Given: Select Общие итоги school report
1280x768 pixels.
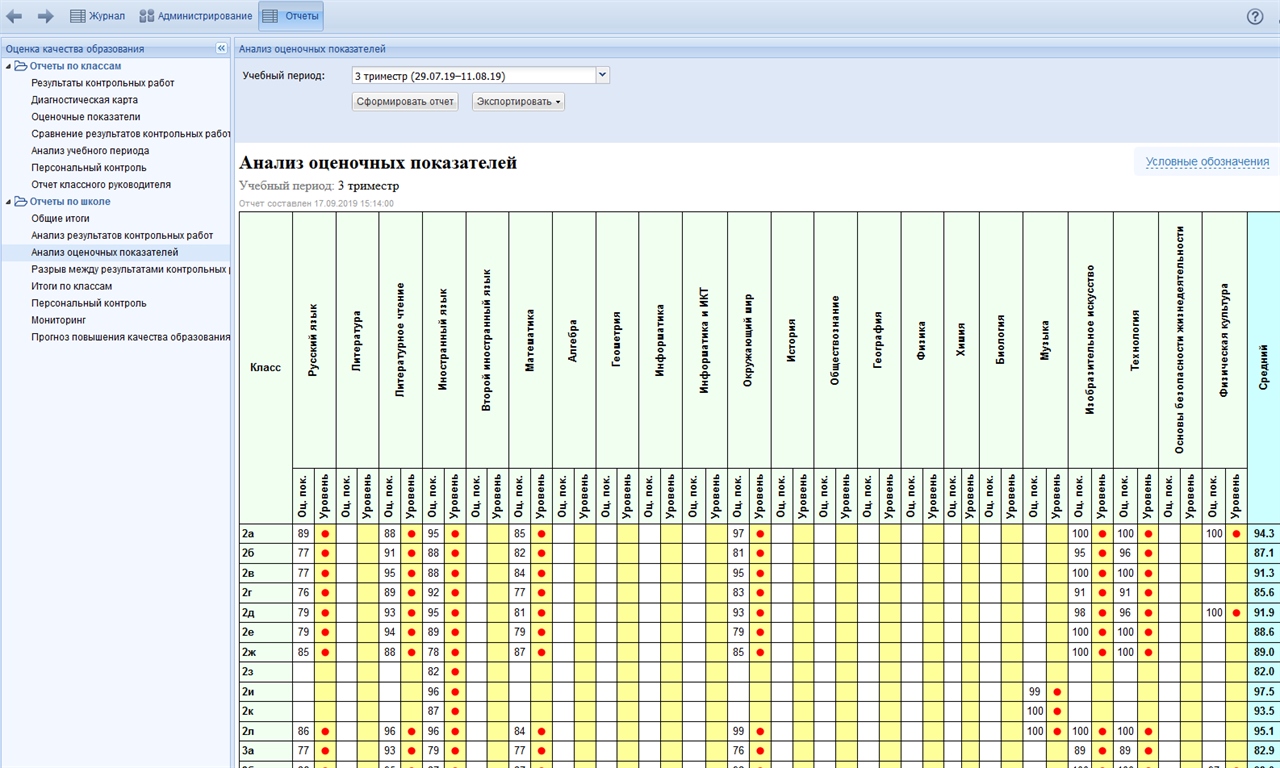Looking at the screenshot, I should coord(60,218).
